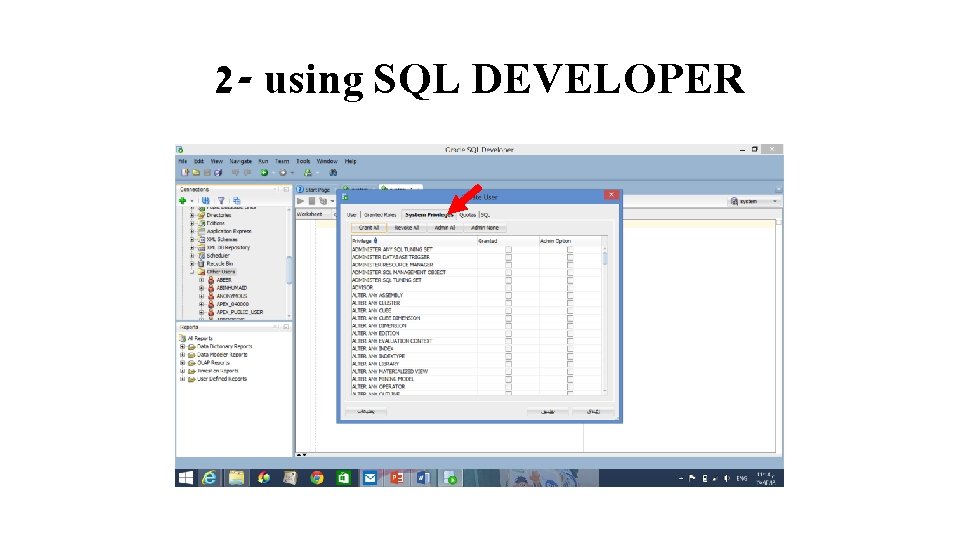960x540 pixels.
Task: Expand the APEX_PUBLIC_USER node
Action: 201,312
